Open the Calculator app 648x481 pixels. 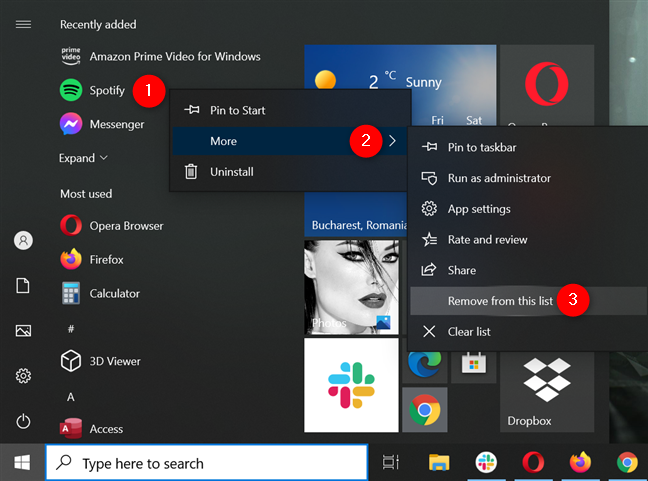(113, 293)
